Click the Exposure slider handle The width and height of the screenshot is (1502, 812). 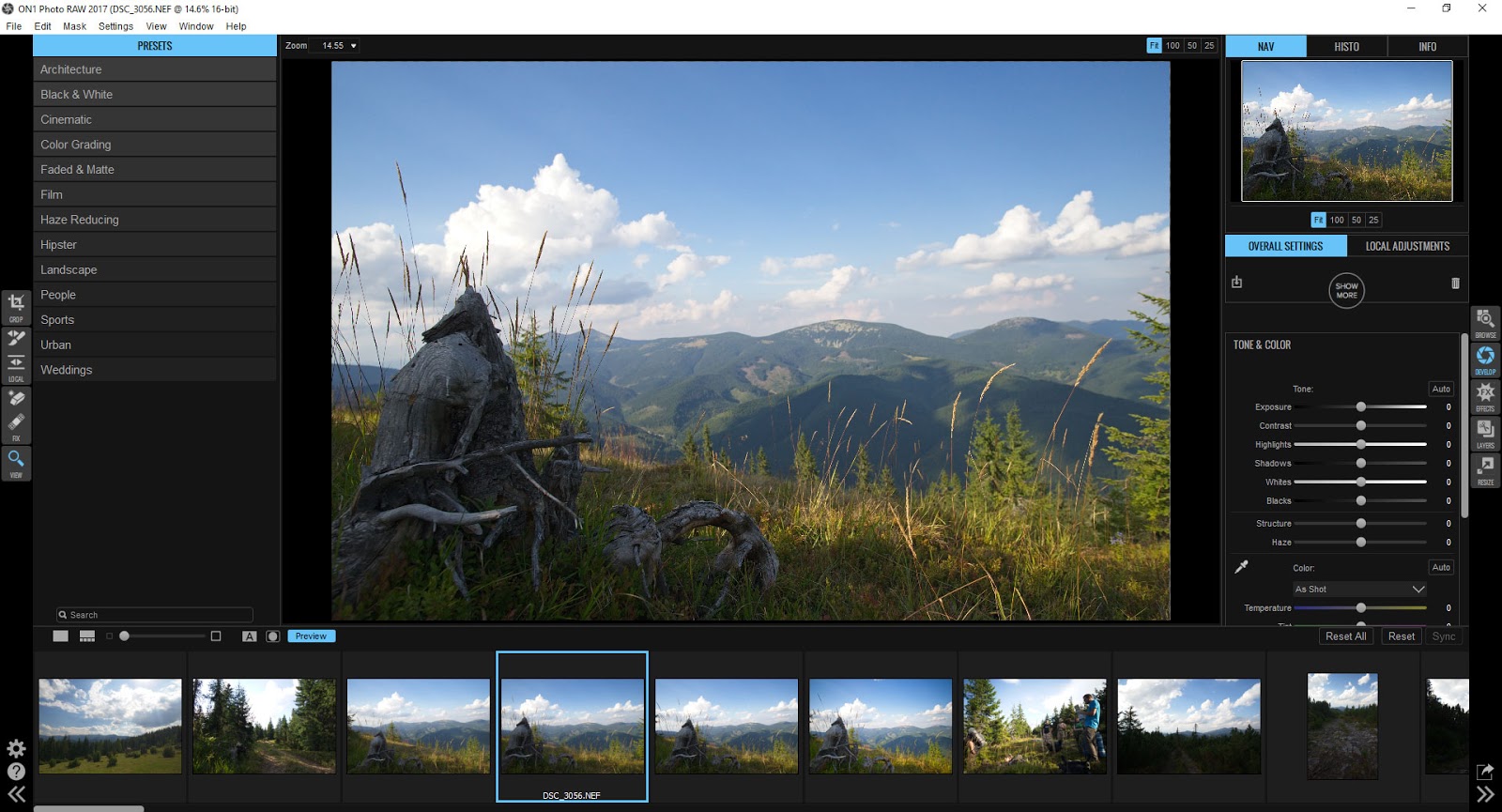pos(1360,406)
